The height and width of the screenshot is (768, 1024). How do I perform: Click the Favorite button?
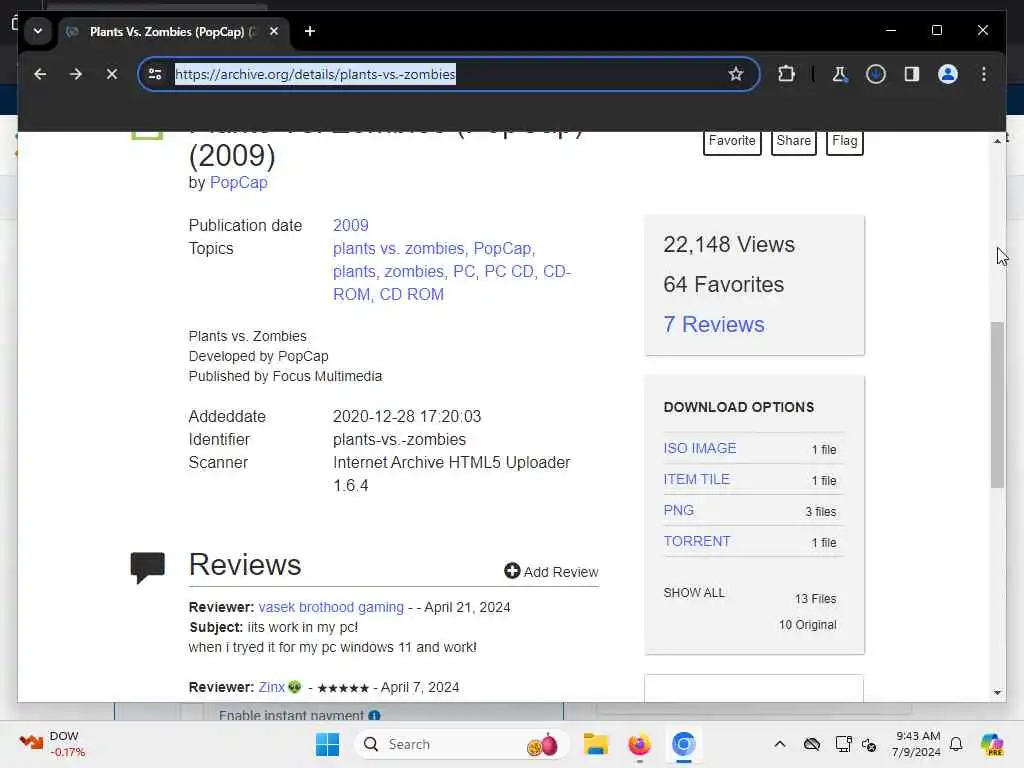[732, 140]
